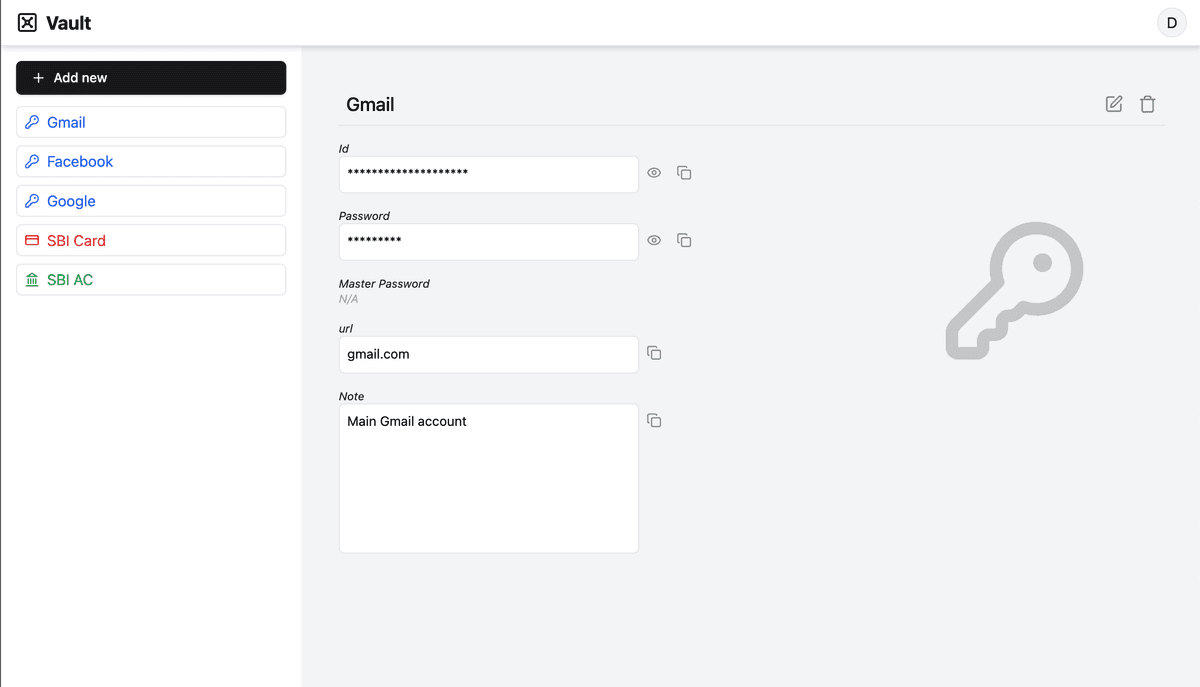Delete the Gmail entry via trash icon
Image resolution: width=1200 pixels, height=687 pixels.
click(1147, 104)
